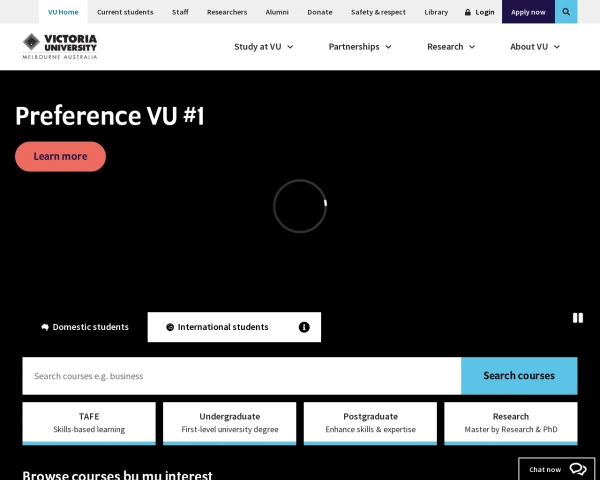This screenshot has width=600, height=480.
Task: Open TAFE Skills-based learning card
Action: point(89,423)
